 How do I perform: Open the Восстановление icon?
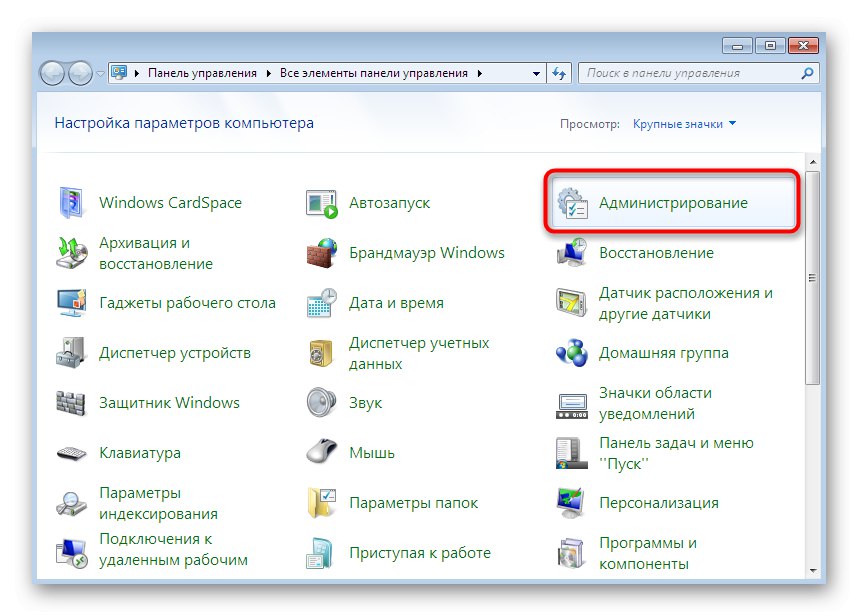coord(572,253)
